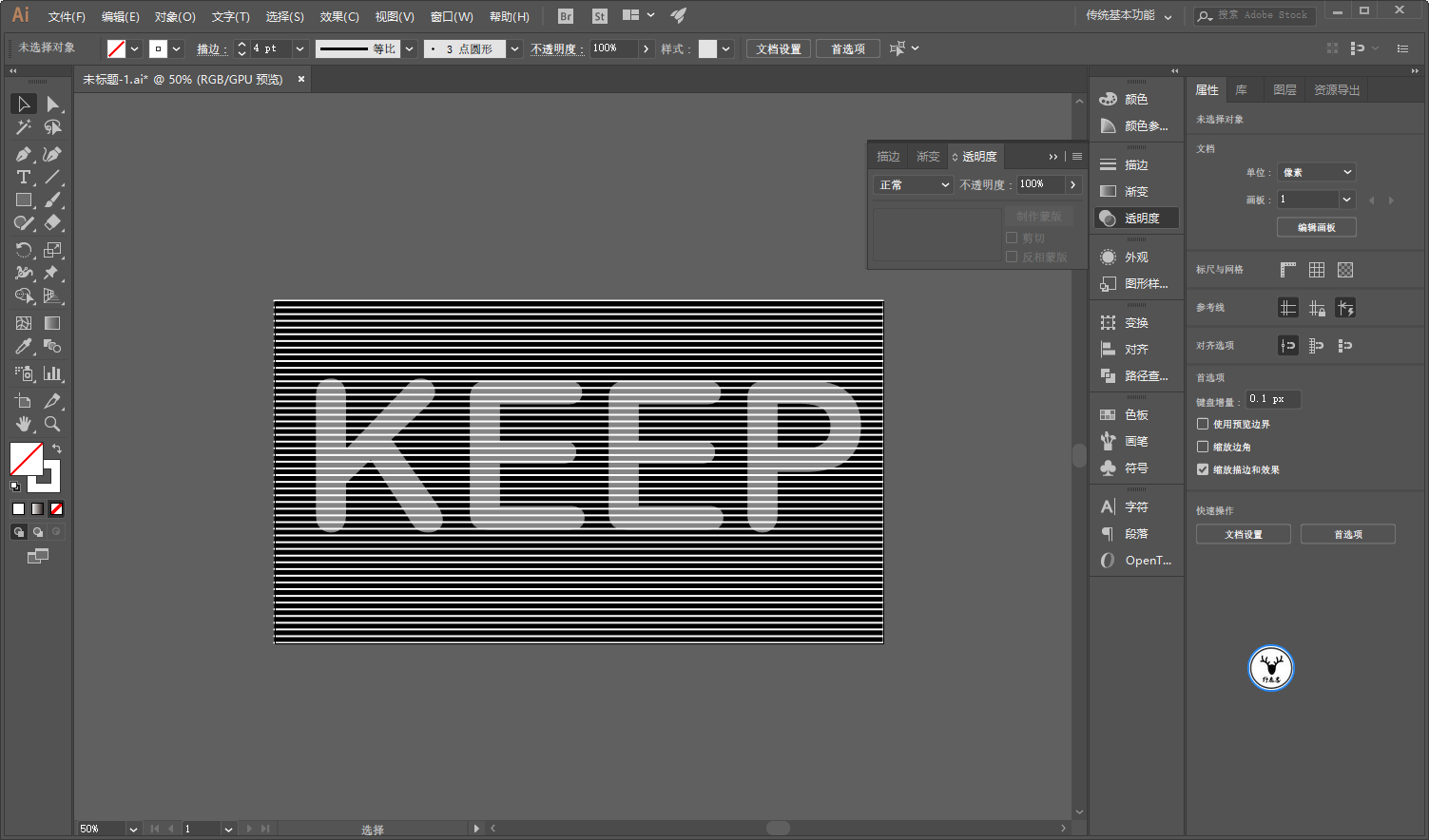Click 首选项 under 快速操作
This screenshot has height=840, width=1429.
click(1348, 534)
